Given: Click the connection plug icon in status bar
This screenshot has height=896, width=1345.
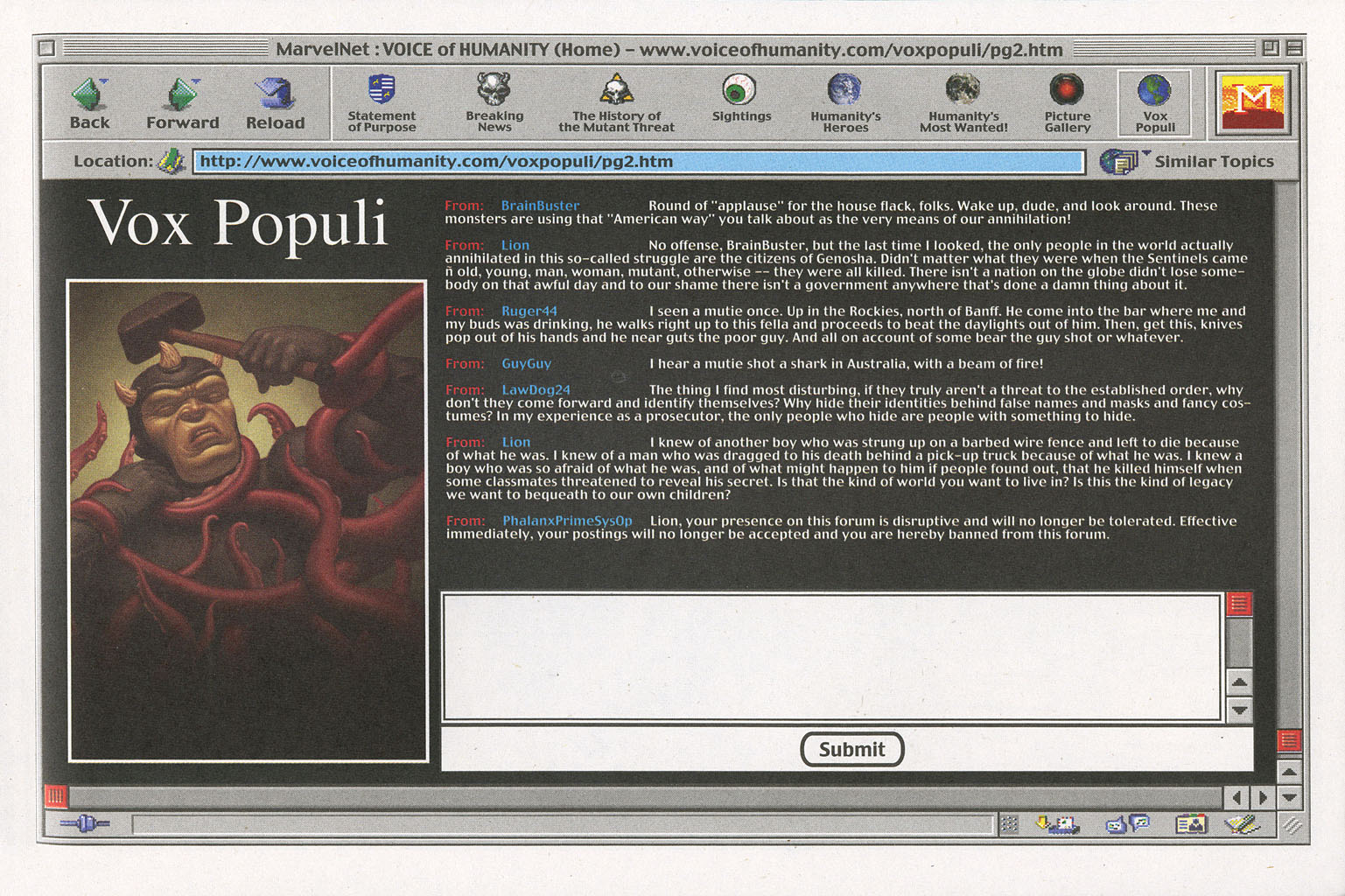Looking at the screenshot, I should (85, 823).
